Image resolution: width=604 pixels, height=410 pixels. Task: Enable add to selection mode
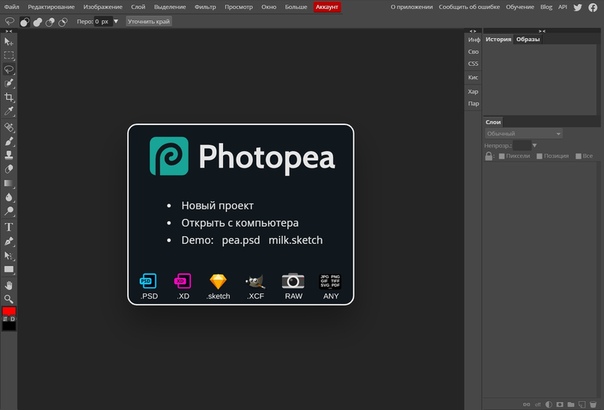[x=37, y=22]
